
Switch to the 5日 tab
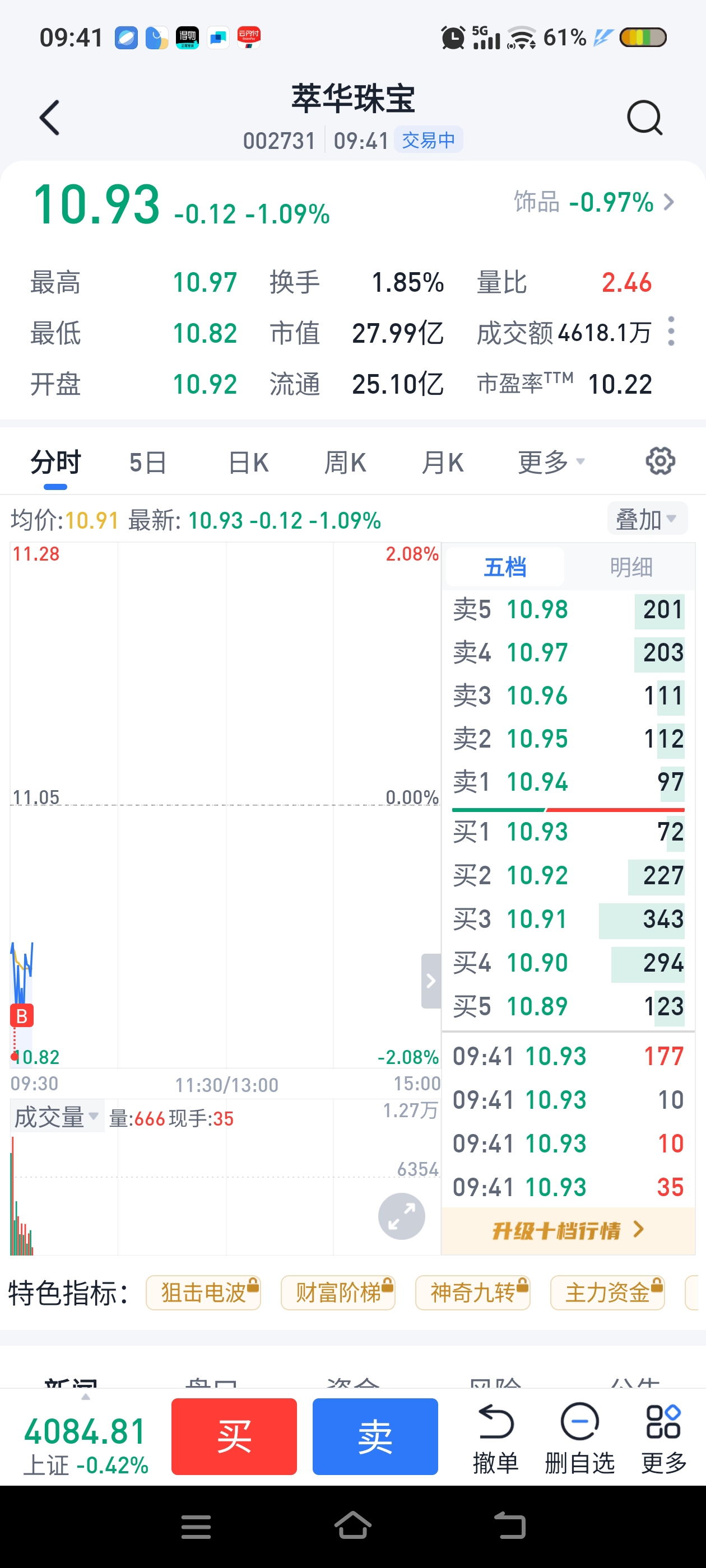(147, 463)
